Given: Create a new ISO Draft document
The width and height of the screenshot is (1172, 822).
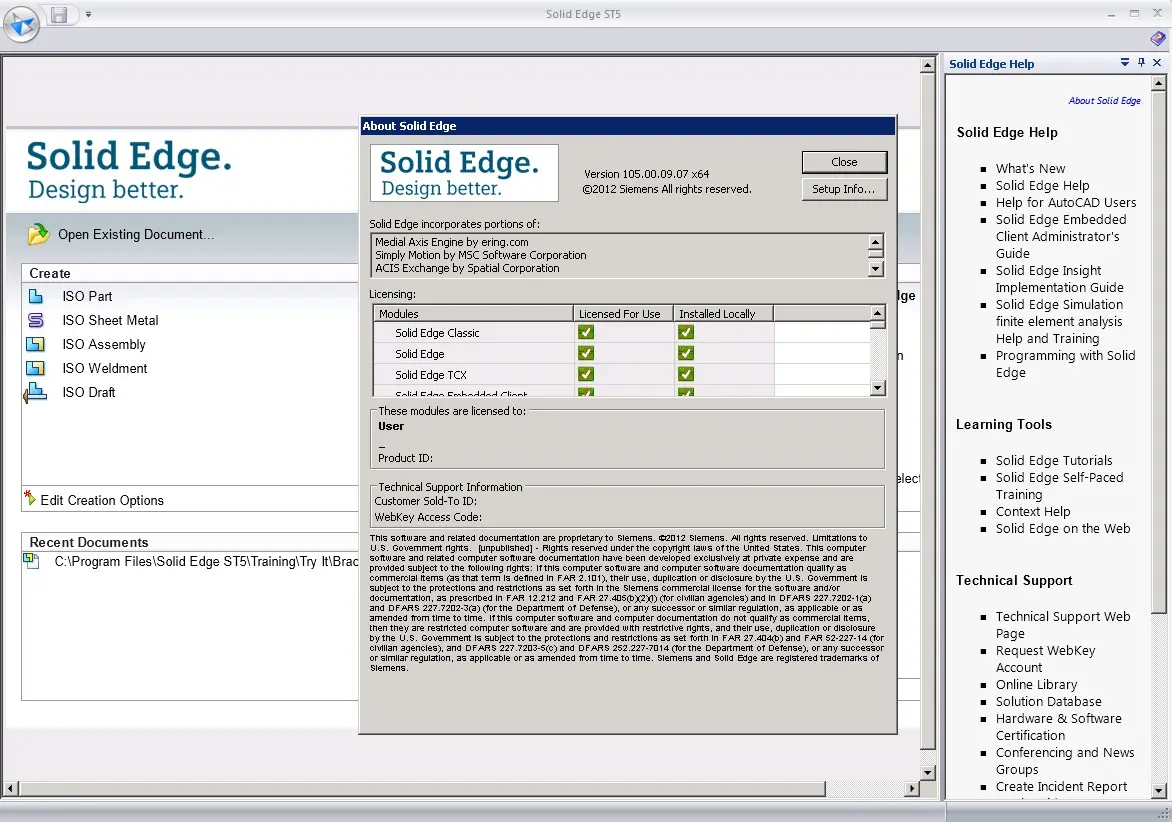Looking at the screenshot, I should tap(89, 392).
